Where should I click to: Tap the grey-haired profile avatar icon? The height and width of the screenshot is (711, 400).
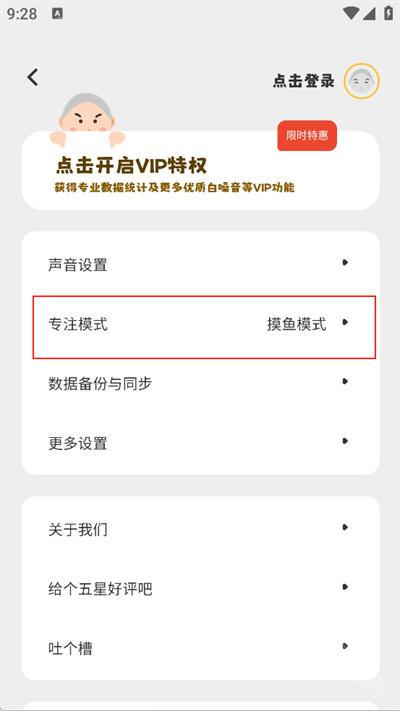tap(361, 81)
